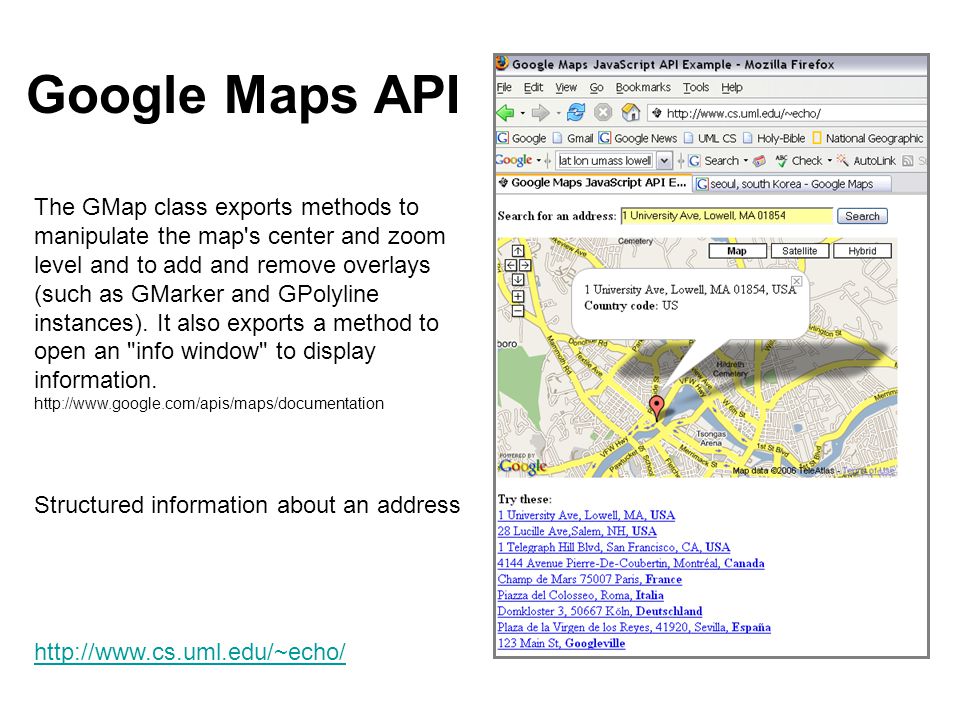Open the 4144 Avenue Pierre-De-Coubertin link

point(631,563)
